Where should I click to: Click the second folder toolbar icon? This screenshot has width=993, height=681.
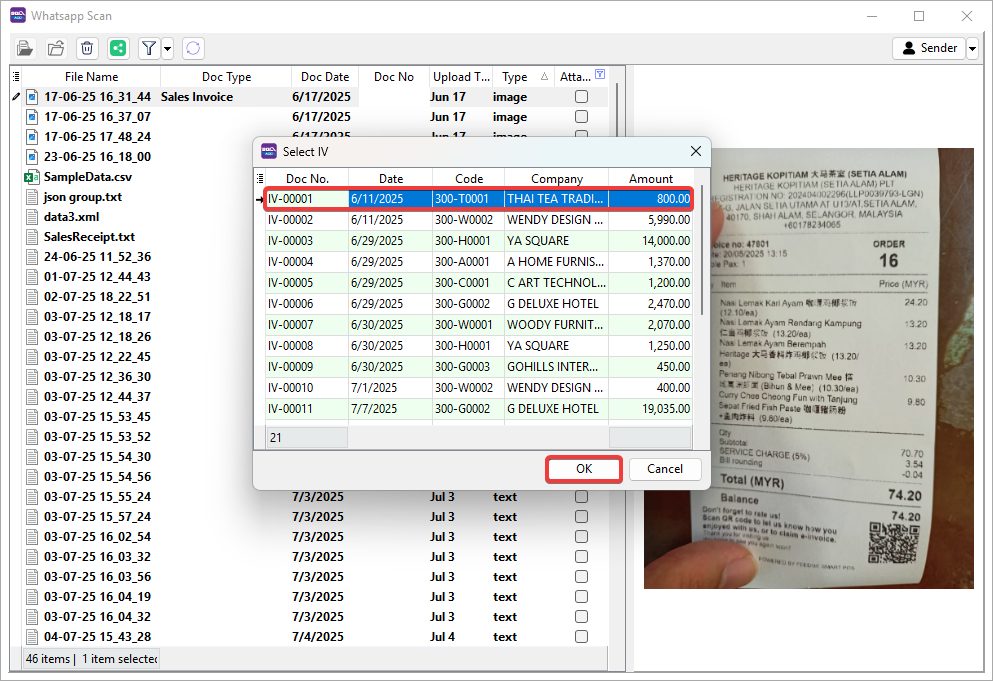pyautogui.click(x=56, y=48)
